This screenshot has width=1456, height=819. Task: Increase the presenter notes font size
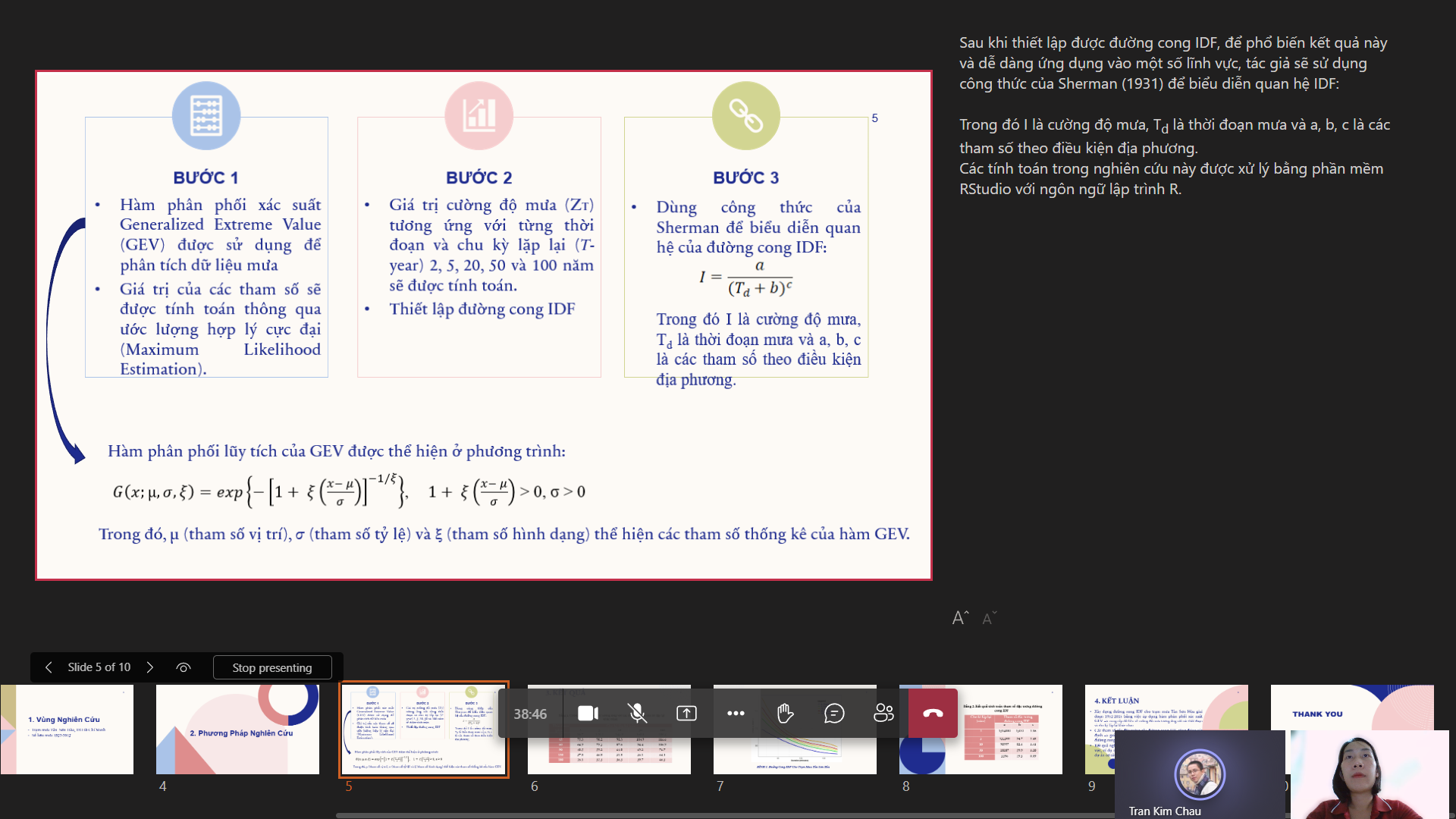pyautogui.click(x=960, y=618)
